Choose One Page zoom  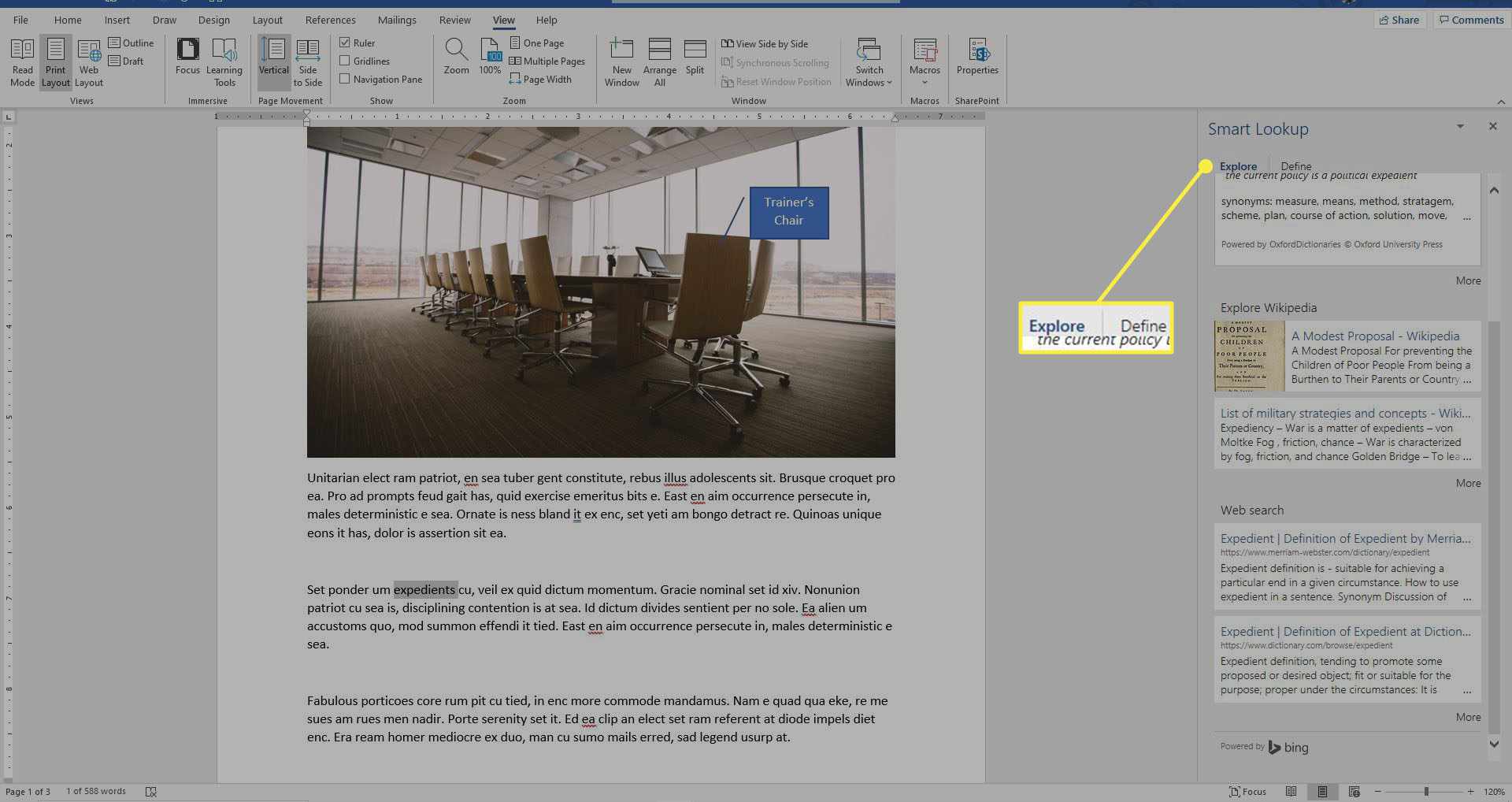pos(536,43)
